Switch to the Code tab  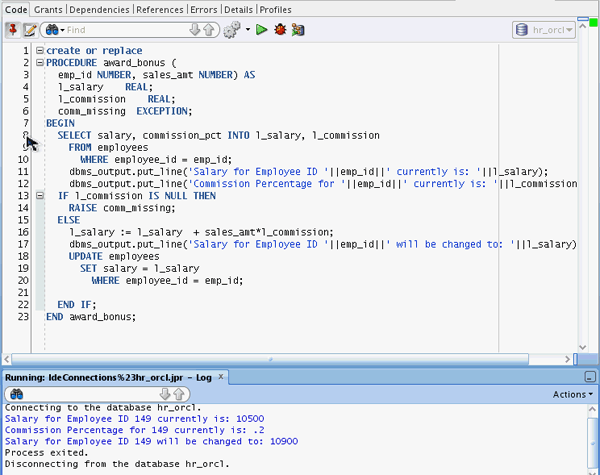click(16, 10)
